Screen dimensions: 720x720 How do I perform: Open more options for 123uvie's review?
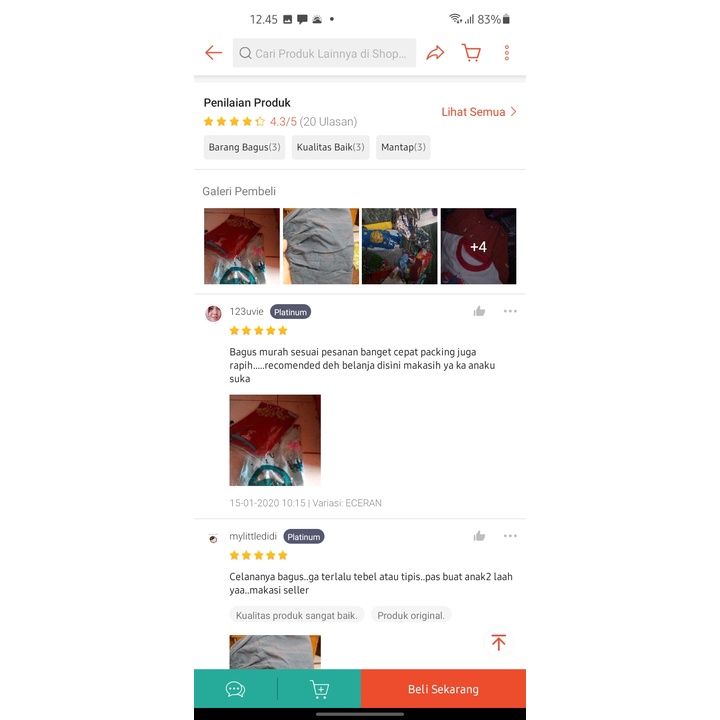click(510, 311)
